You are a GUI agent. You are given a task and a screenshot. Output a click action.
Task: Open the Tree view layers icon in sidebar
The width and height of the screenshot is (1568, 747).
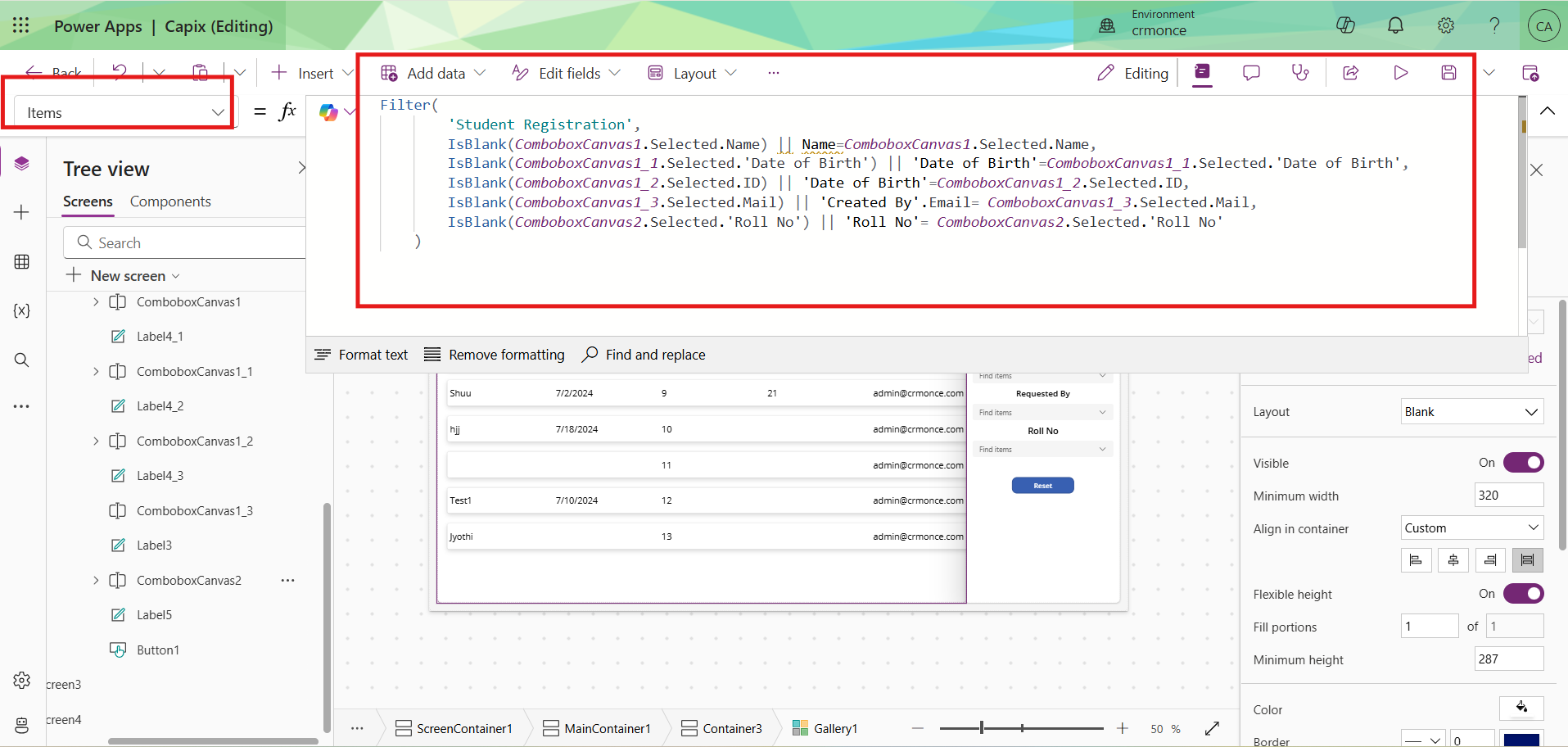[22, 163]
